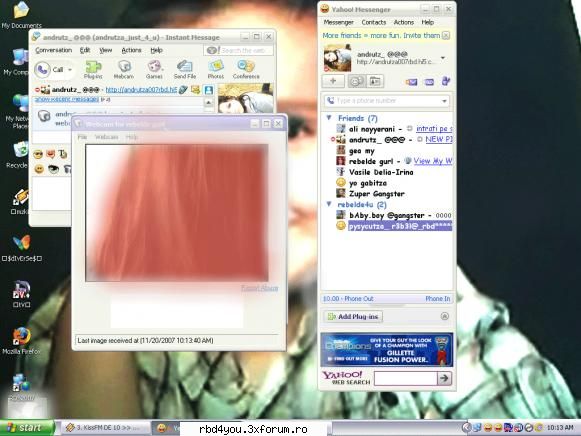Open the Call button dropdown arrow

70,70
